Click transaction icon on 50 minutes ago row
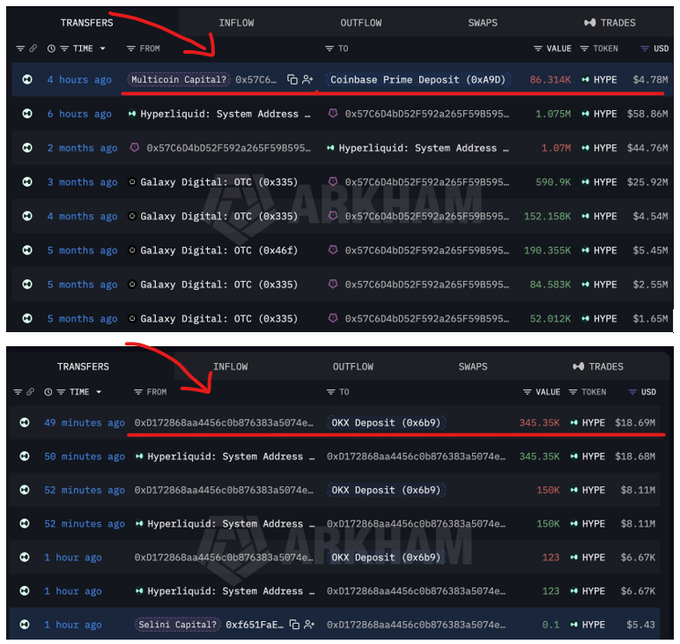This screenshot has width=680, height=644. point(25,456)
